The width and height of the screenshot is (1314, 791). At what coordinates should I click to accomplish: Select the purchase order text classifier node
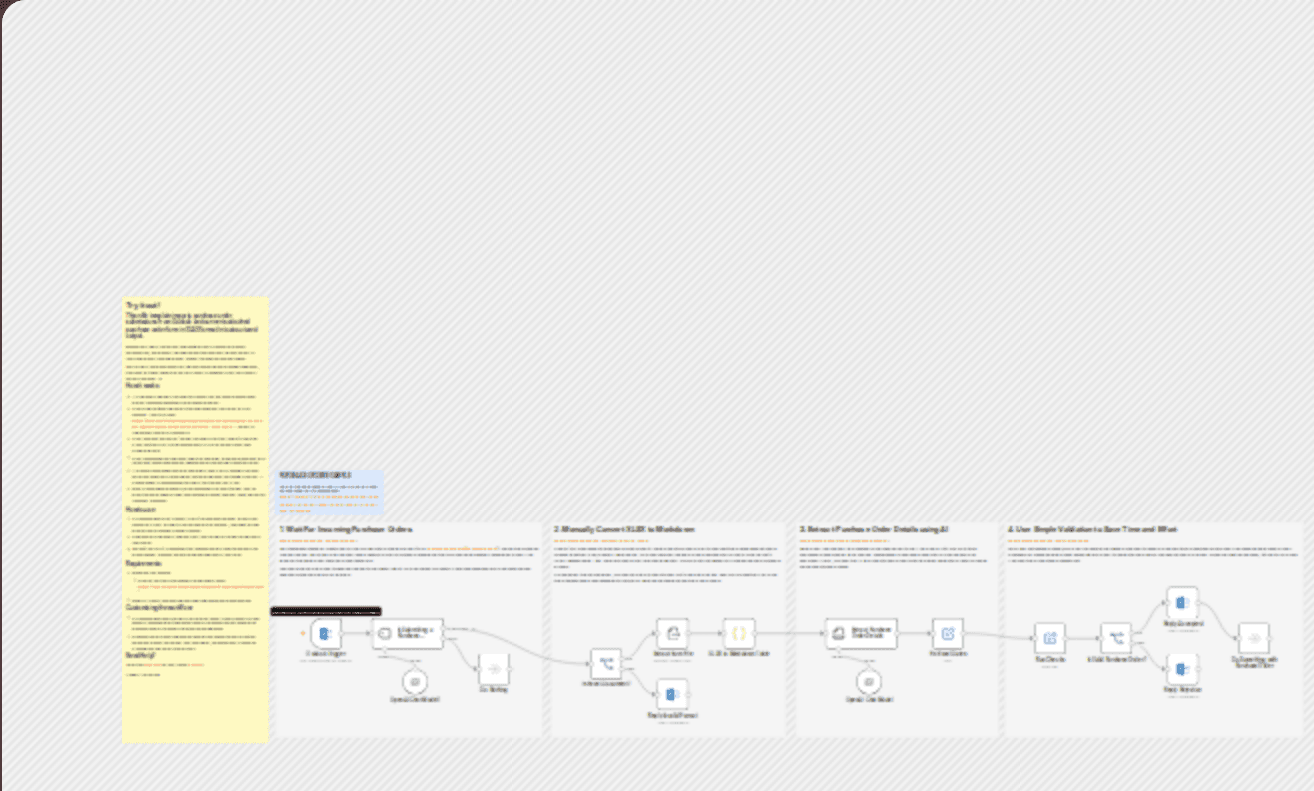tap(407, 633)
